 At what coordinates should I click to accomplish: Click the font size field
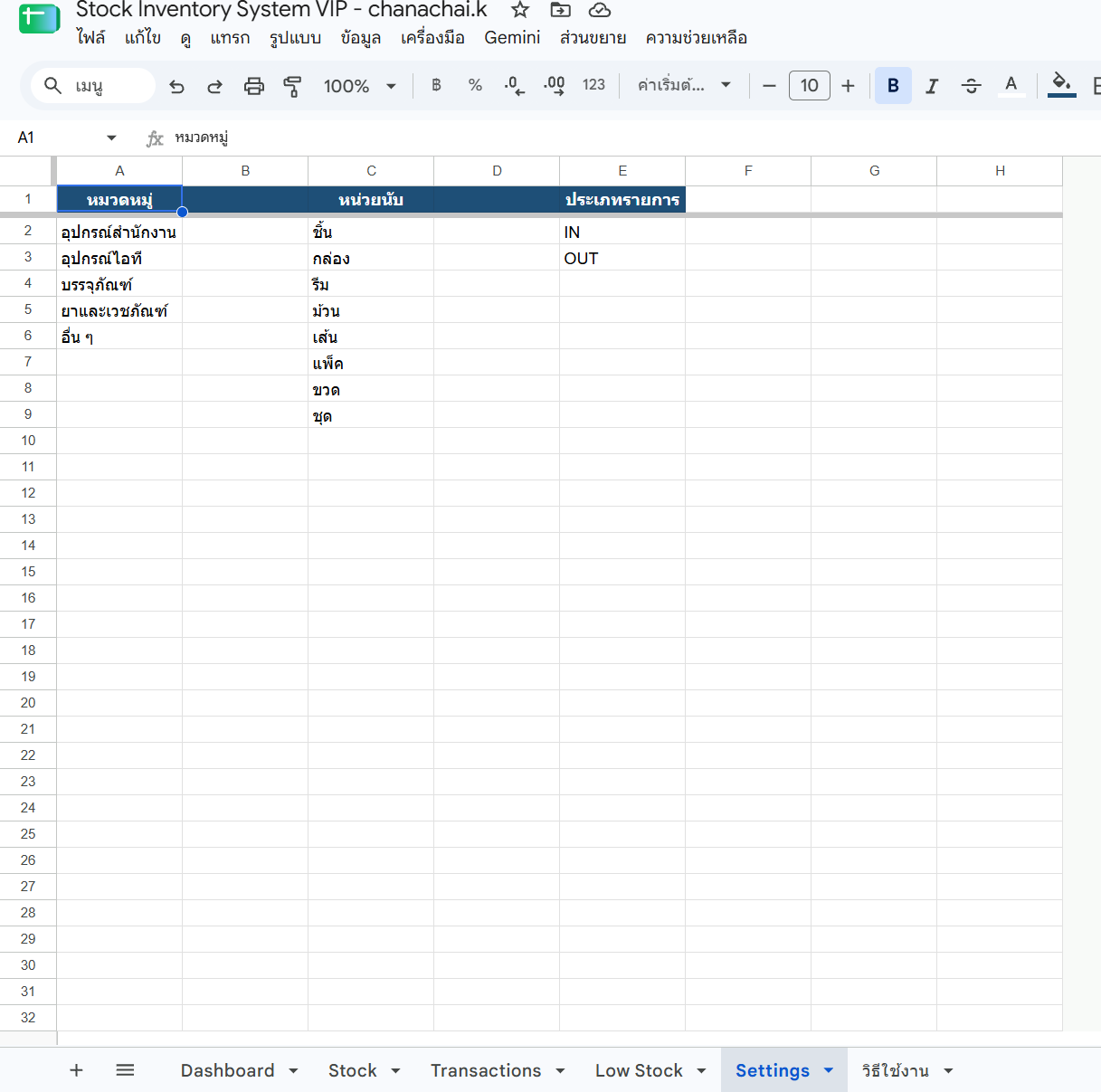coord(810,86)
